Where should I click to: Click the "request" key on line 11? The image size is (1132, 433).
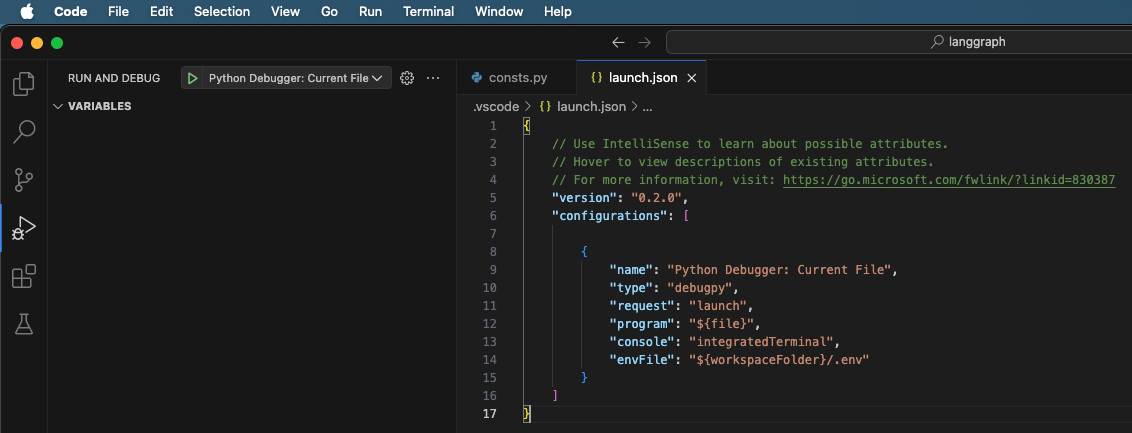point(642,306)
